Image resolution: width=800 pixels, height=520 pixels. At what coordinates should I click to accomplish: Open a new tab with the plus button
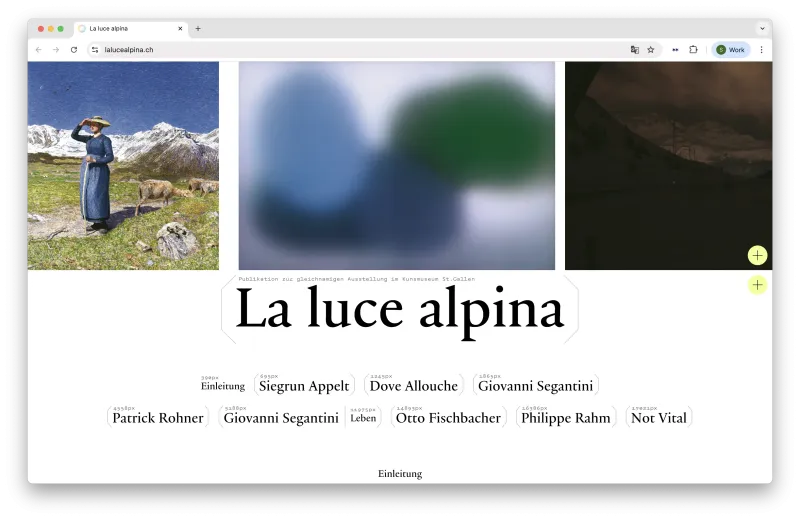198,29
